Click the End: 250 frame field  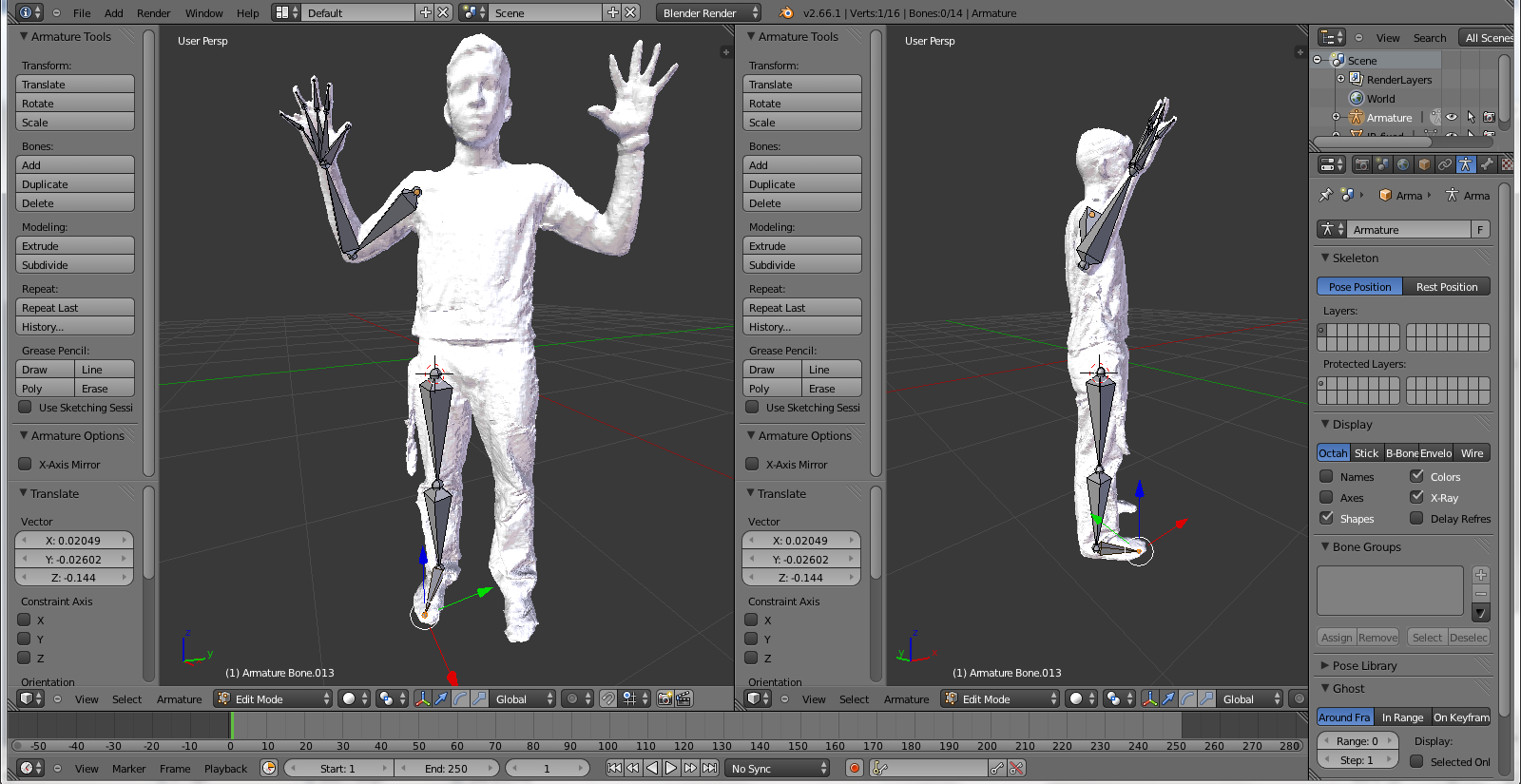pyautogui.click(x=446, y=768)
